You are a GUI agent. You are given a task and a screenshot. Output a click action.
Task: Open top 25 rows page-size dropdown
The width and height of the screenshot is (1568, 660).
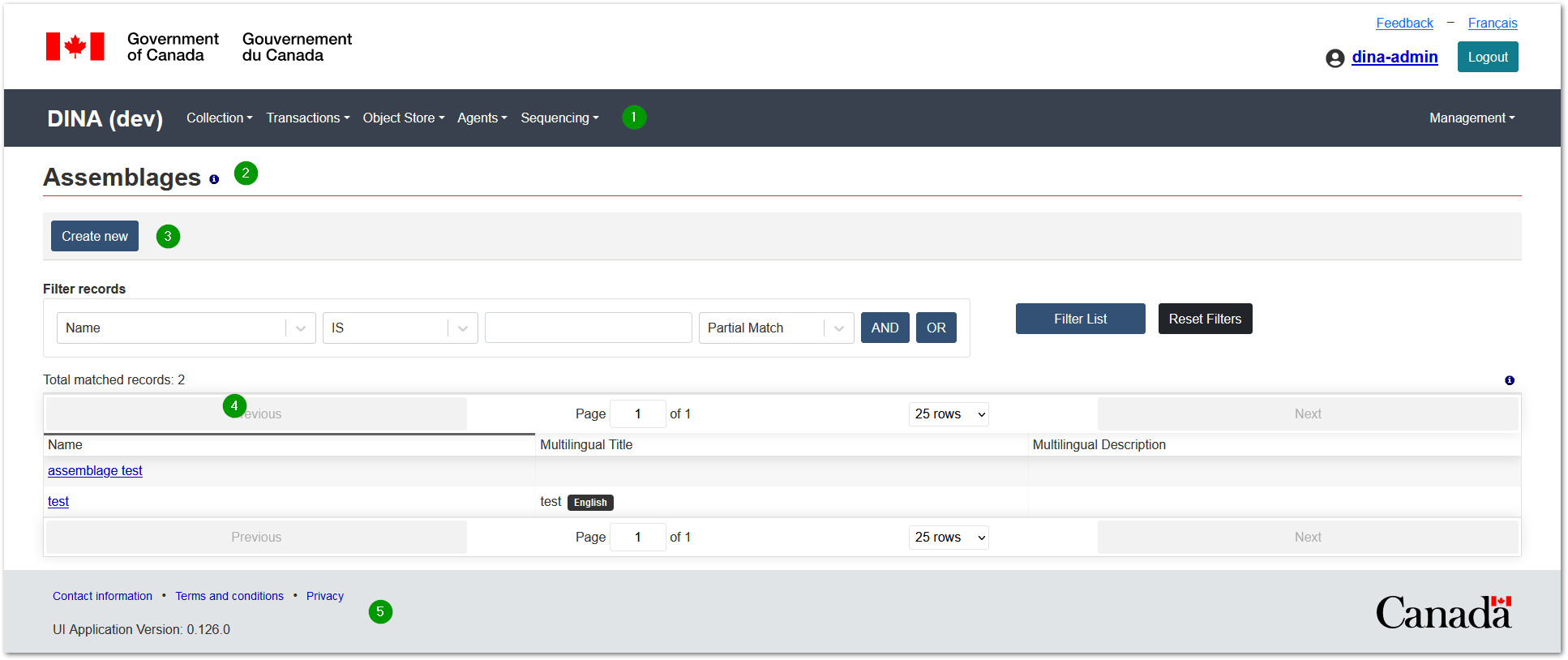coord(949,414)
